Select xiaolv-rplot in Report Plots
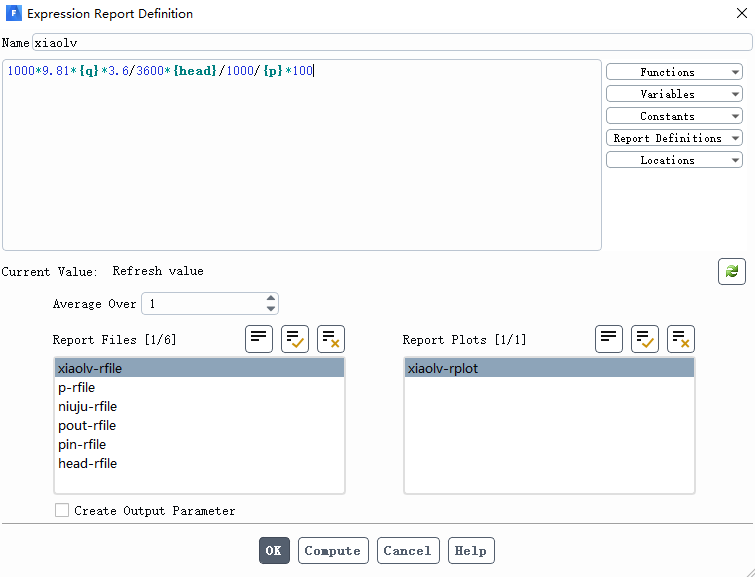Screen dimensions: 755x577 (x=549, y=368)
